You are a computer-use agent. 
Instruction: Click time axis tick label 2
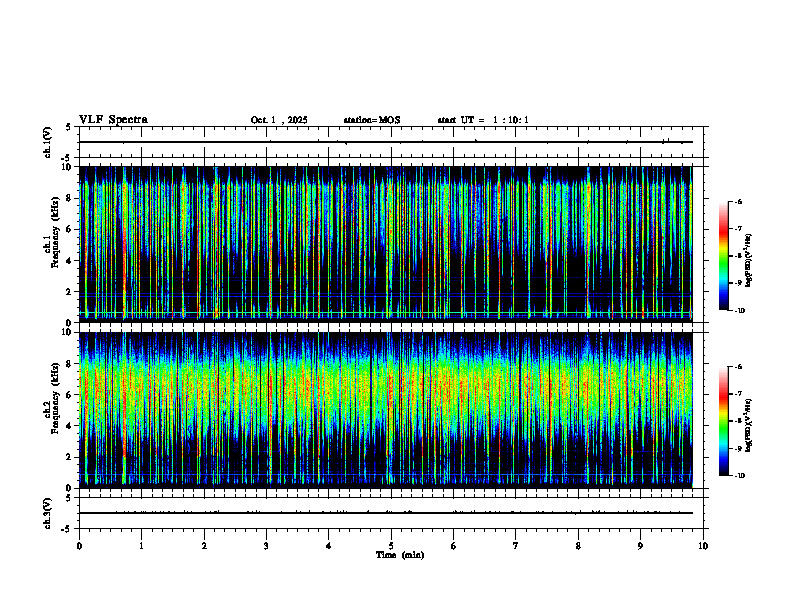click(204, 546)
